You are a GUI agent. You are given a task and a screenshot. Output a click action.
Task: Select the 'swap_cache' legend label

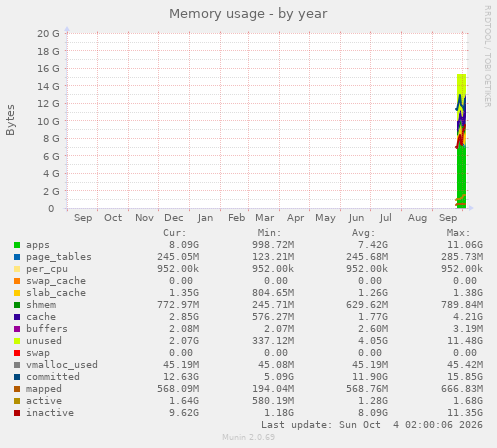56,281
